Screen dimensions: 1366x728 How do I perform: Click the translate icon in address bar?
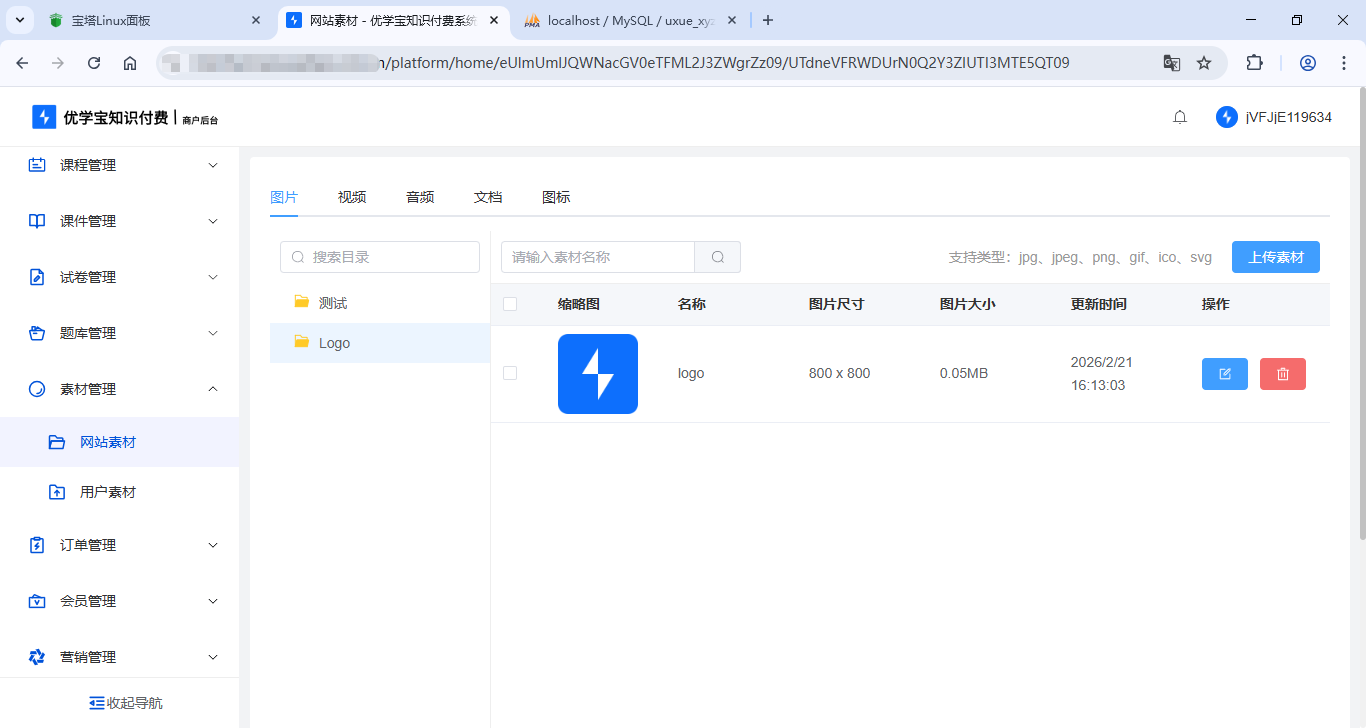coord(1171,62)
